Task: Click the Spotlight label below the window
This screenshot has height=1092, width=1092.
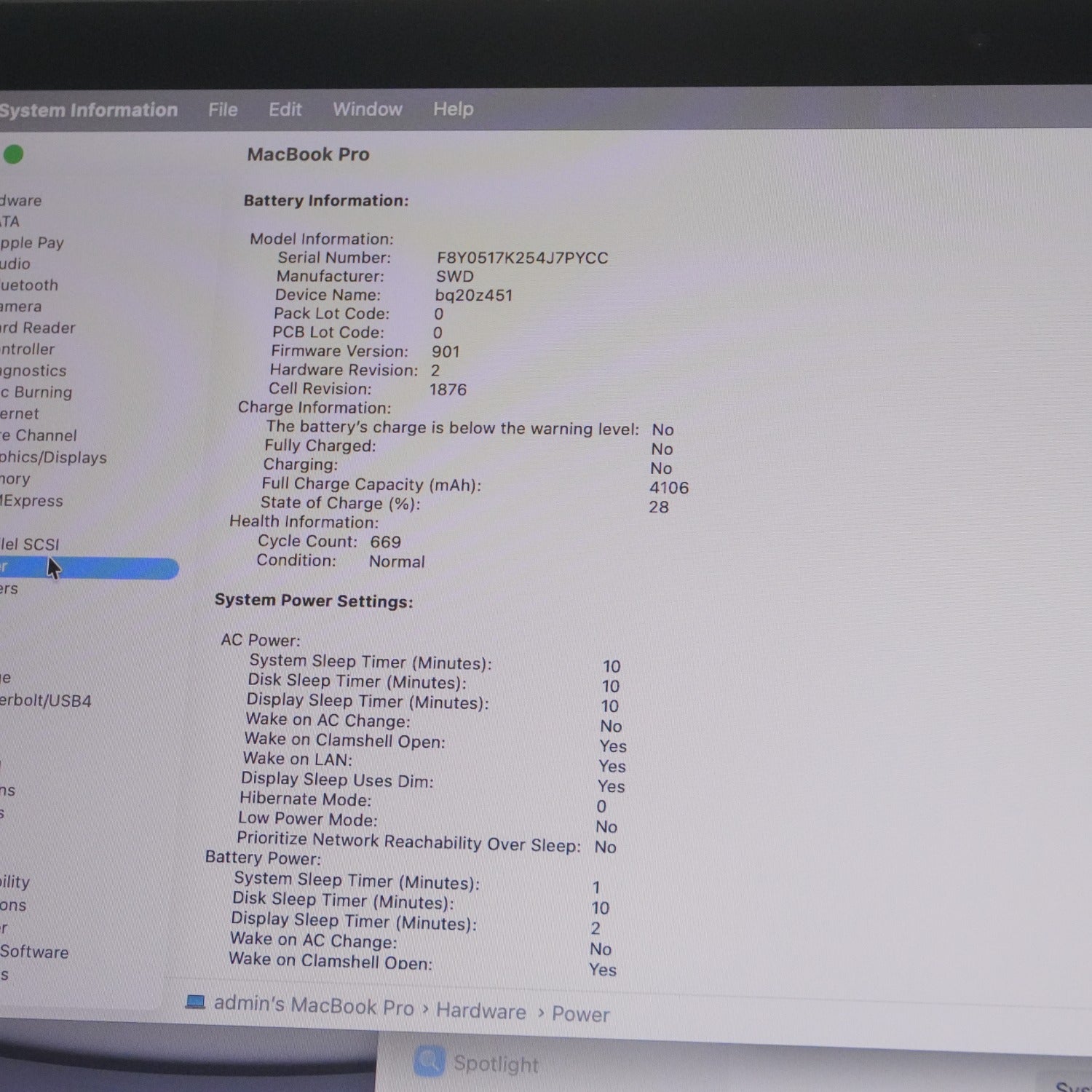Action: coord(496,1064)
